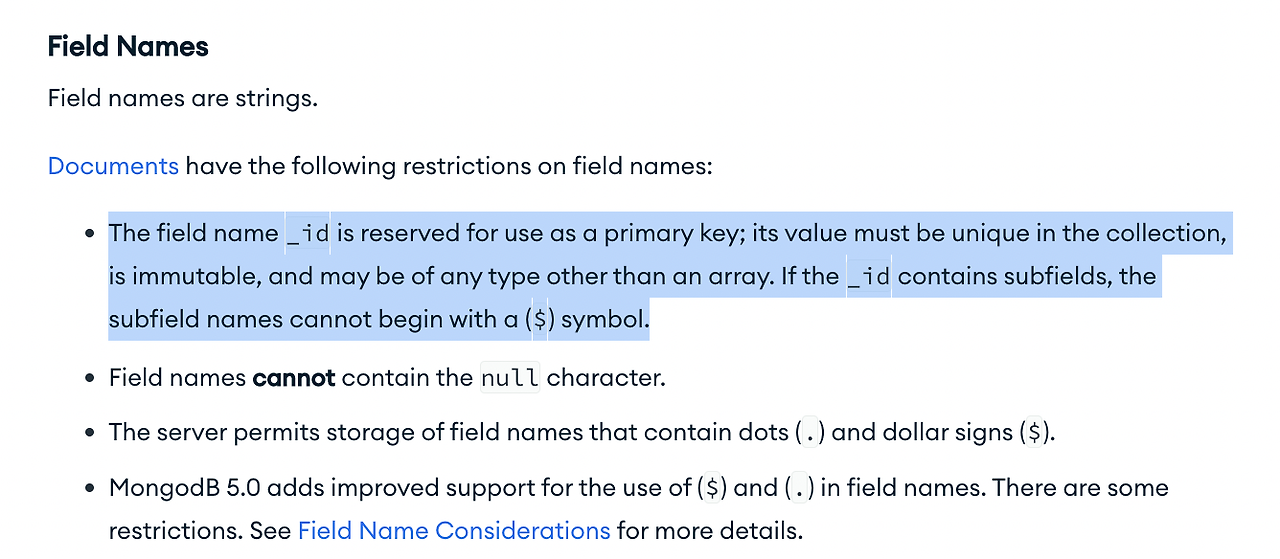Click 'primary key' in the highlighted text
1280x559 pixels.
click(657, 234)
